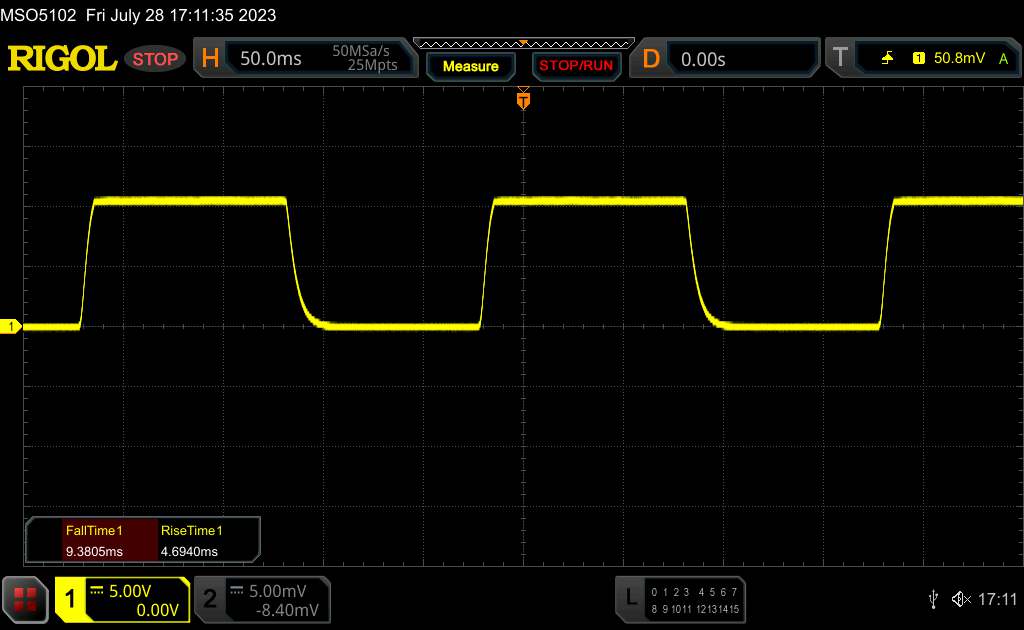
Task: Click the red STOP status badge
Action: [x=155, y=59]
